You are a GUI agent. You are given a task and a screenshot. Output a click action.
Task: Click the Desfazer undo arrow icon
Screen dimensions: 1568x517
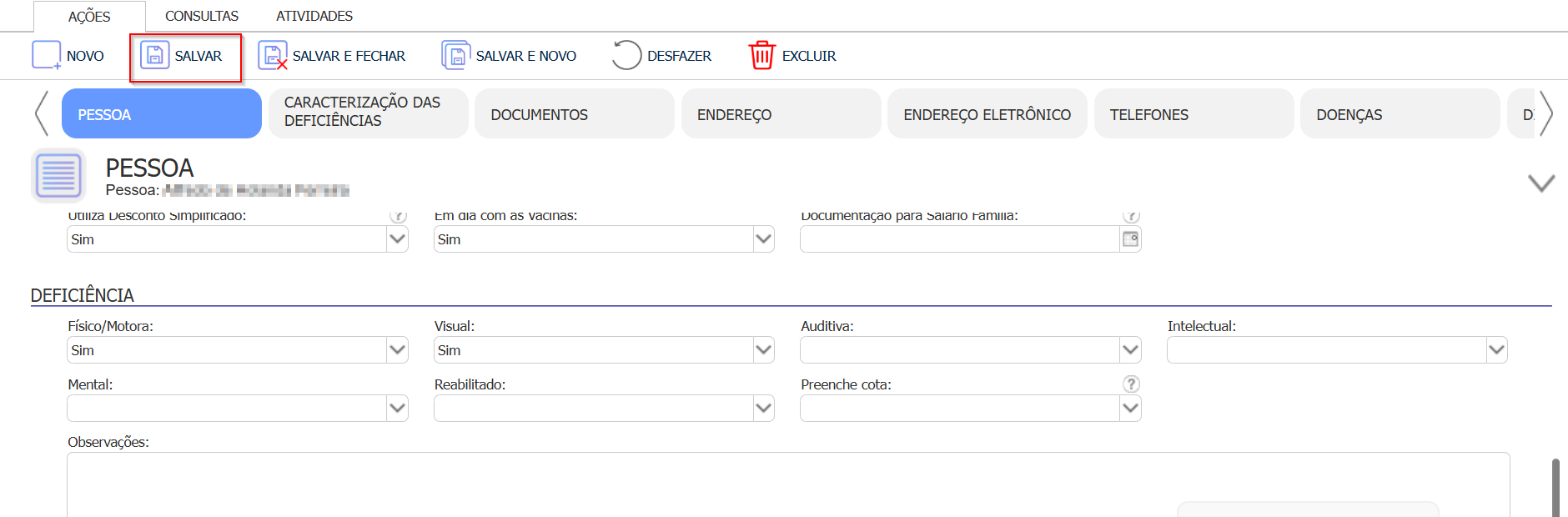[626, 56]
